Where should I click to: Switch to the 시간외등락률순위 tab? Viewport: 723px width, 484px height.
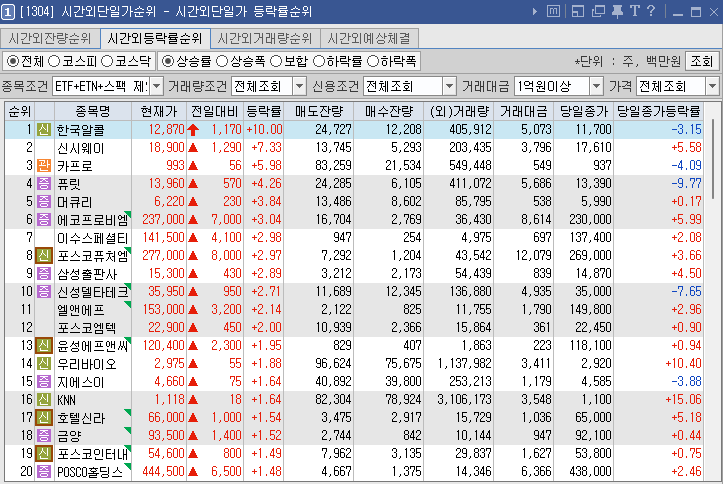[x=155, y=38]
